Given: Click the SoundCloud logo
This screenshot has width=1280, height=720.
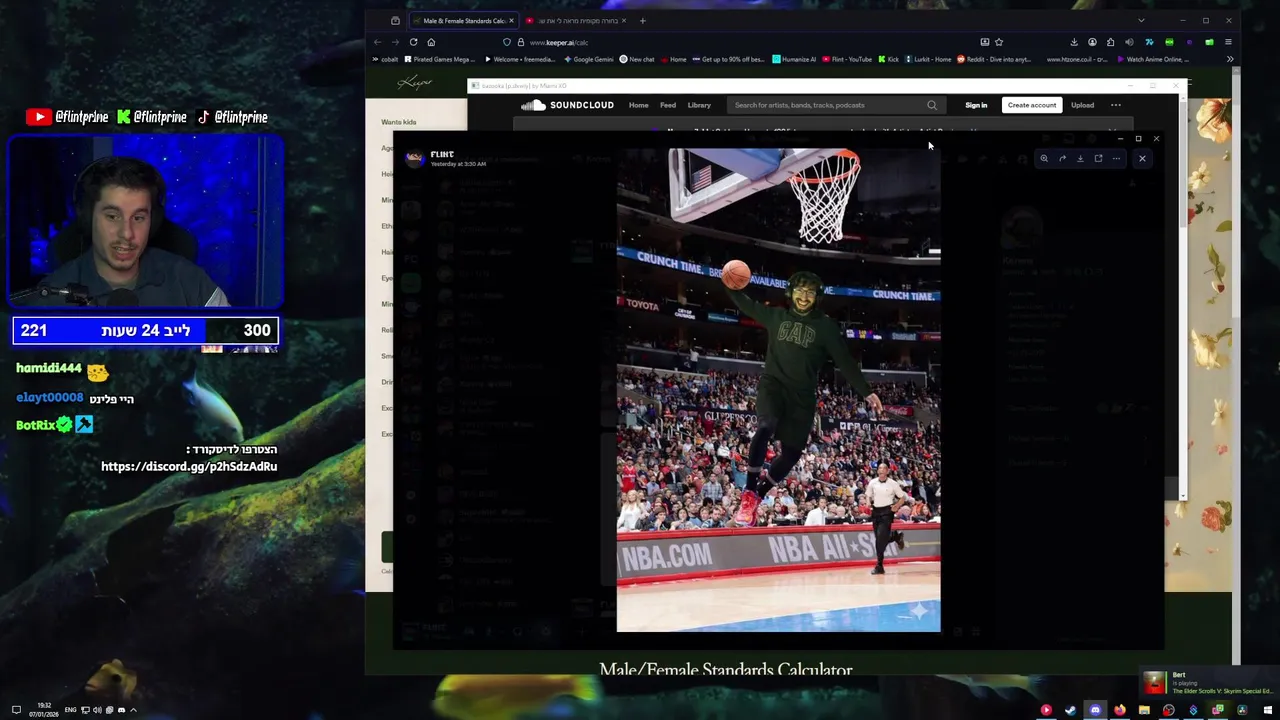Looking at the screenshot, I should (x=567, y=105).
